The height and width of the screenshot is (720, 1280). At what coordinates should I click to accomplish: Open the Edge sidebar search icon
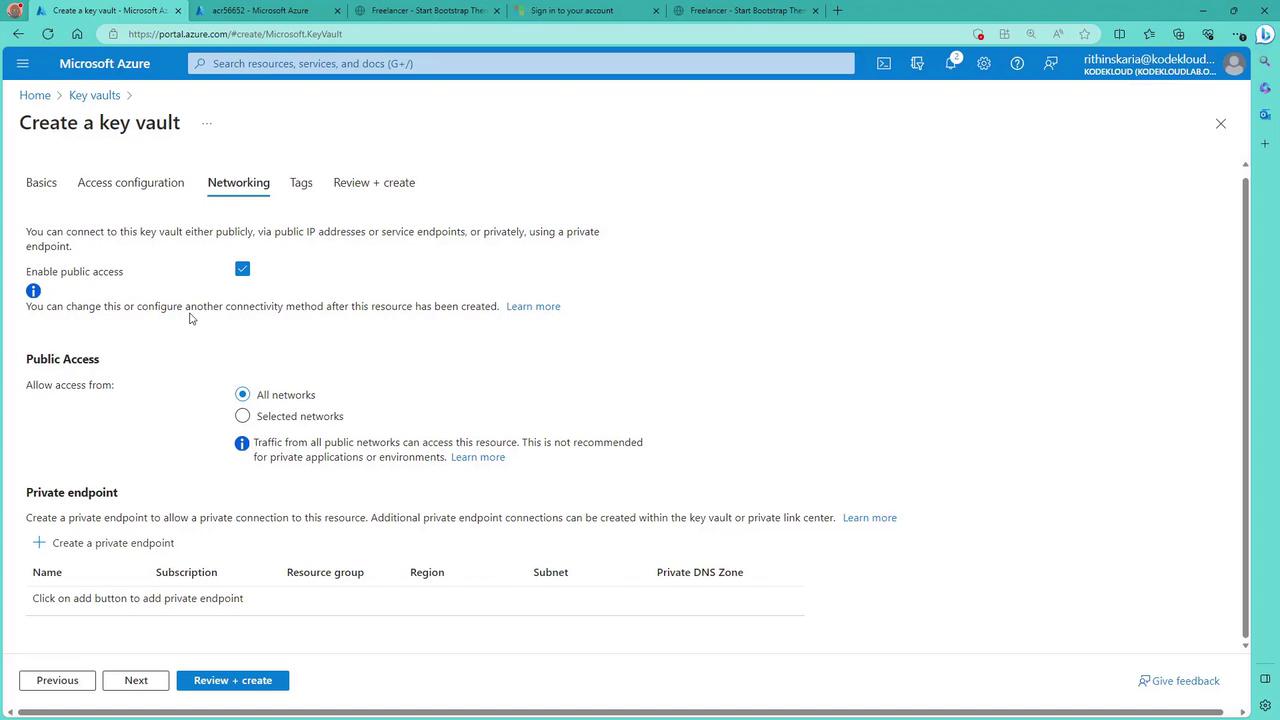(x=1265, y=63)
